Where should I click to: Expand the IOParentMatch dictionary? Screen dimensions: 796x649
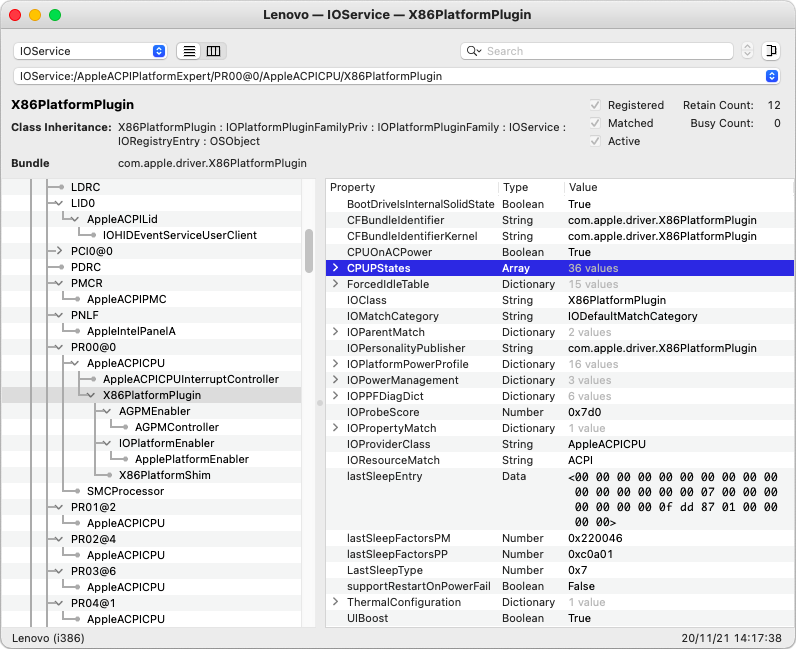[336, 332]
